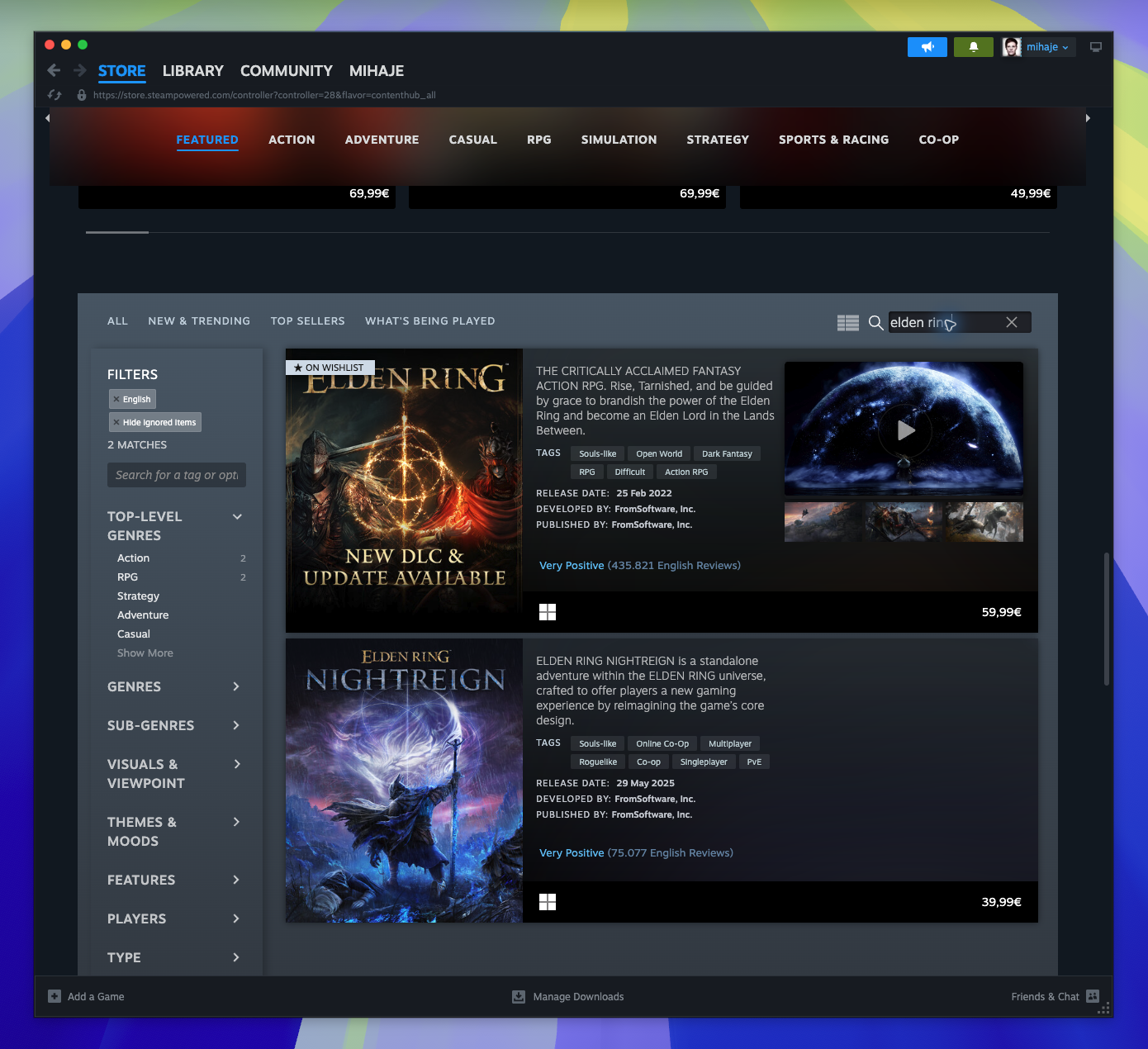This screenshot has width=1148, height=1049.
Task: Click the Souls-like tag on Elden Ring
Action: click(598, 453)
